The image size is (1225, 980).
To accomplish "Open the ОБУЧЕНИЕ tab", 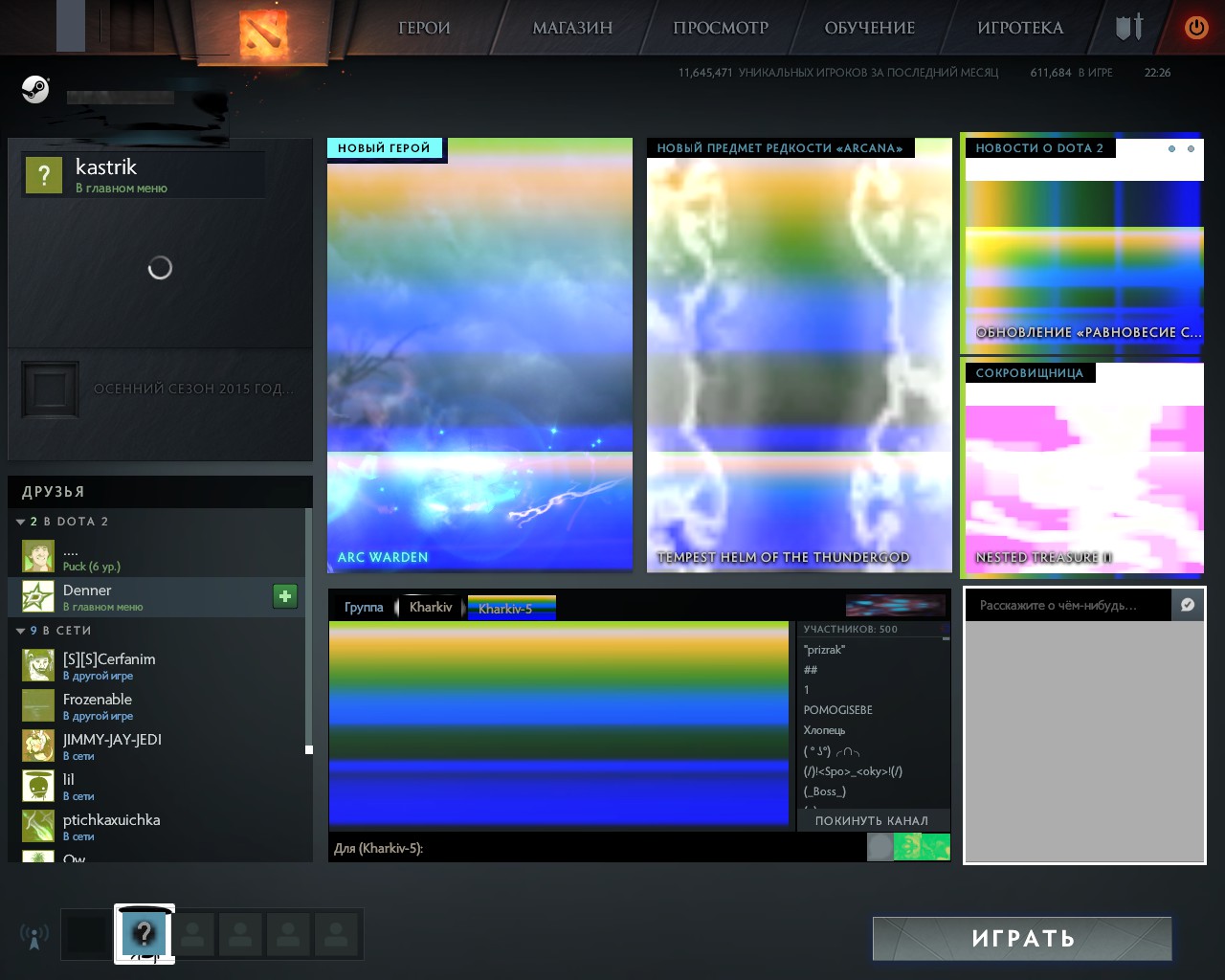I will [x=870, y=28].
